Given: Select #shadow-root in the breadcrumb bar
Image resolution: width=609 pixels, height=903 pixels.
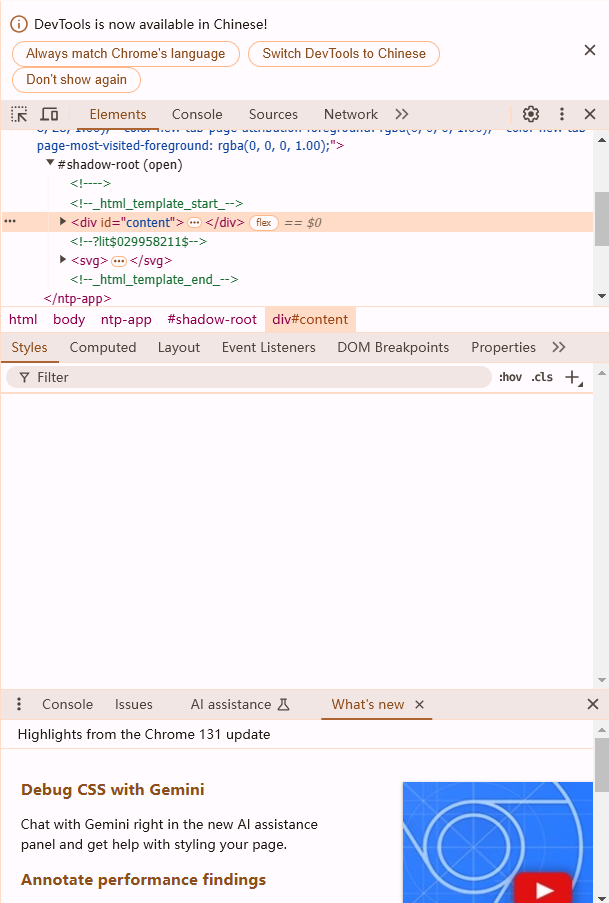Looking at the screenshot, I should [212, 320].
